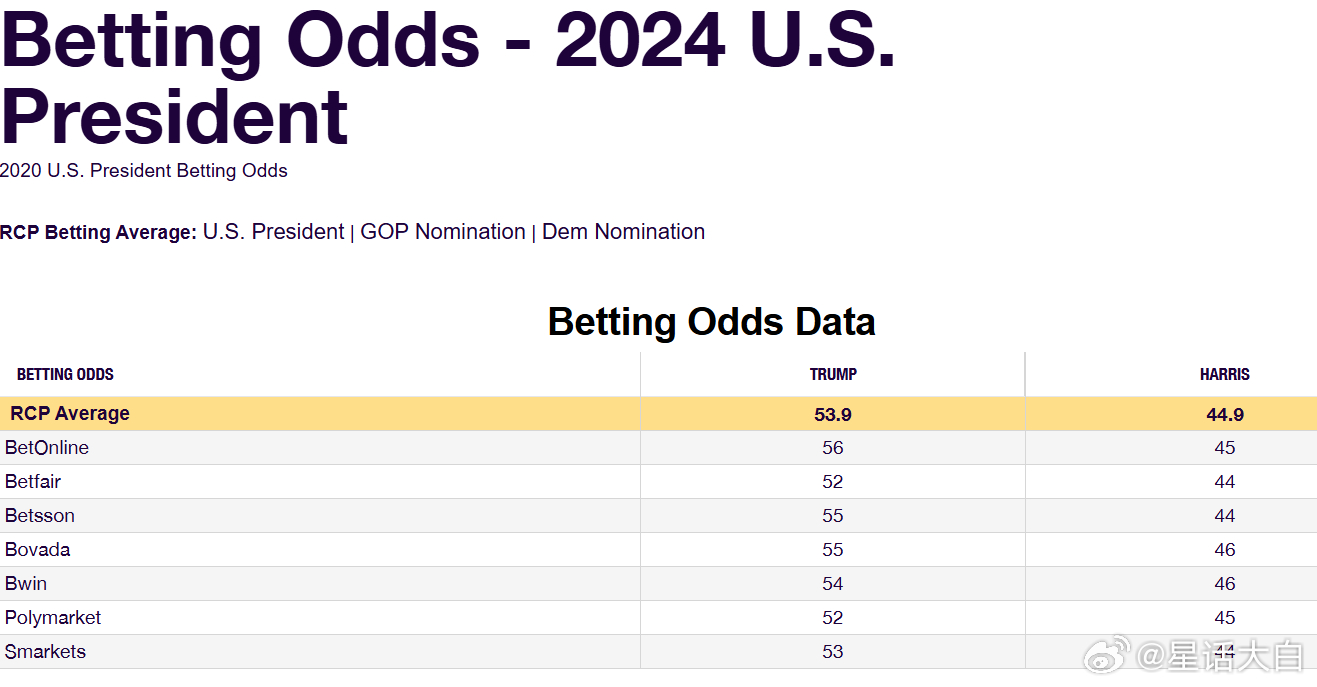Open the Polymarket bookmaker entry
The height and width of the screenshot is (687, 1317).
pyautogui.click(x=53, y=618)
